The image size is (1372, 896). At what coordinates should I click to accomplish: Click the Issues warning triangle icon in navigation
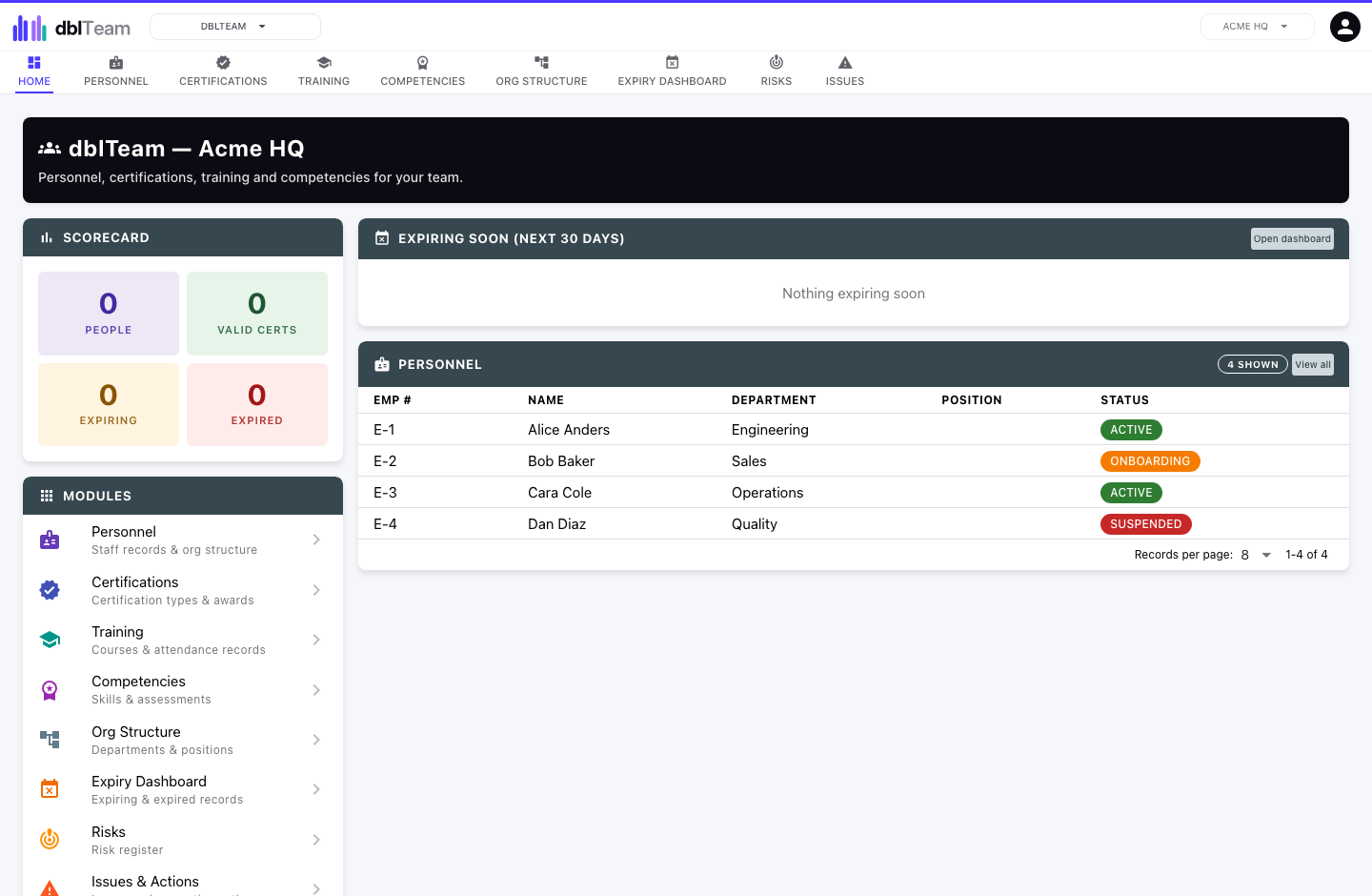[845, 63]
